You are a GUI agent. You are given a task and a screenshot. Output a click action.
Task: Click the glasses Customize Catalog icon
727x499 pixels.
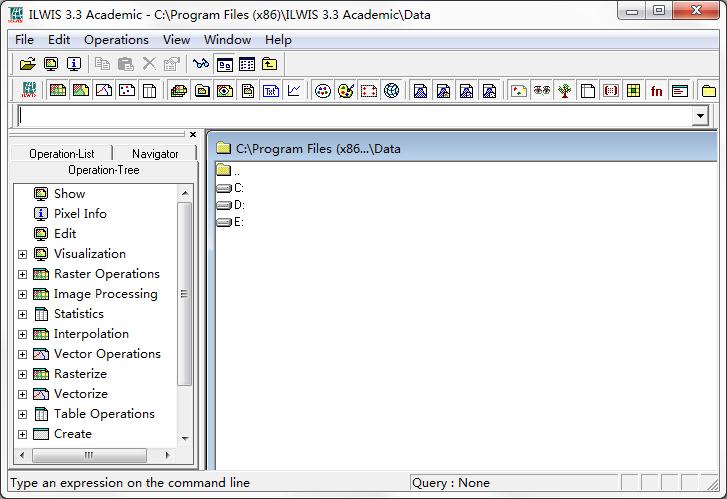point(202,64)
